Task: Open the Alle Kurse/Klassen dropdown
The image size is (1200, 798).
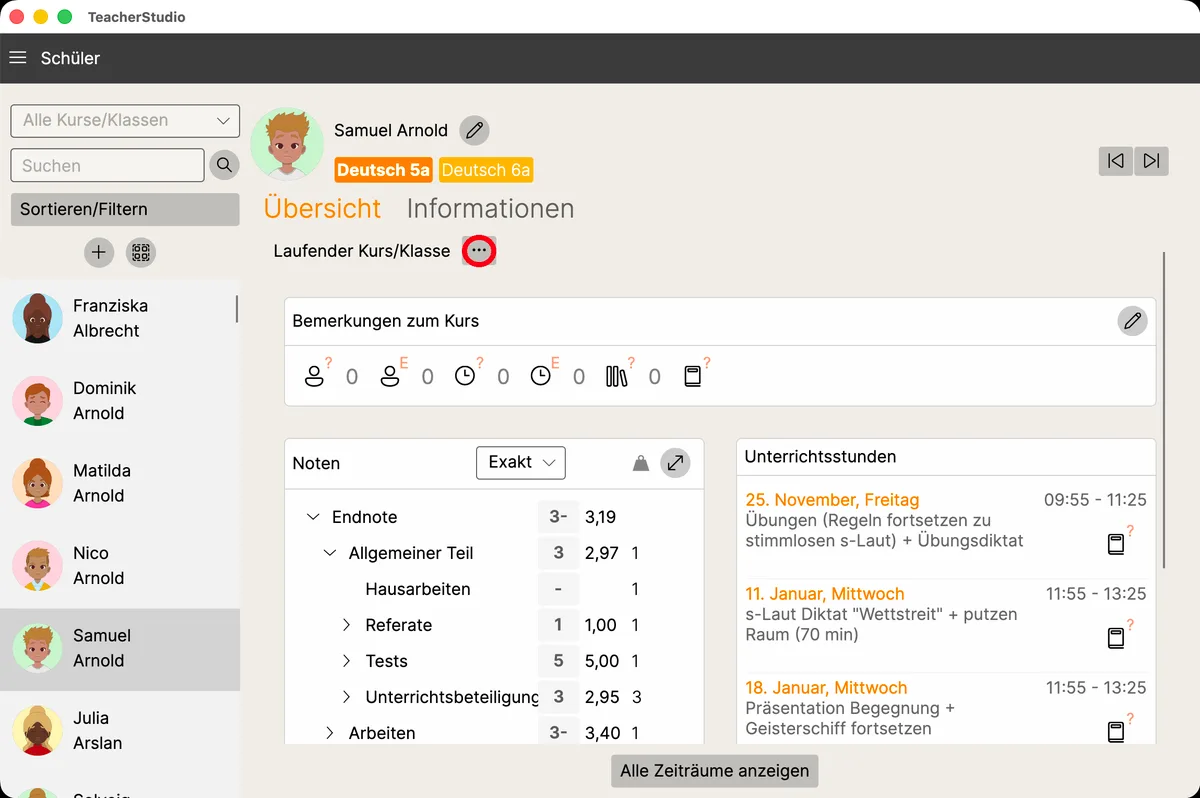Action: pos(125,120)
